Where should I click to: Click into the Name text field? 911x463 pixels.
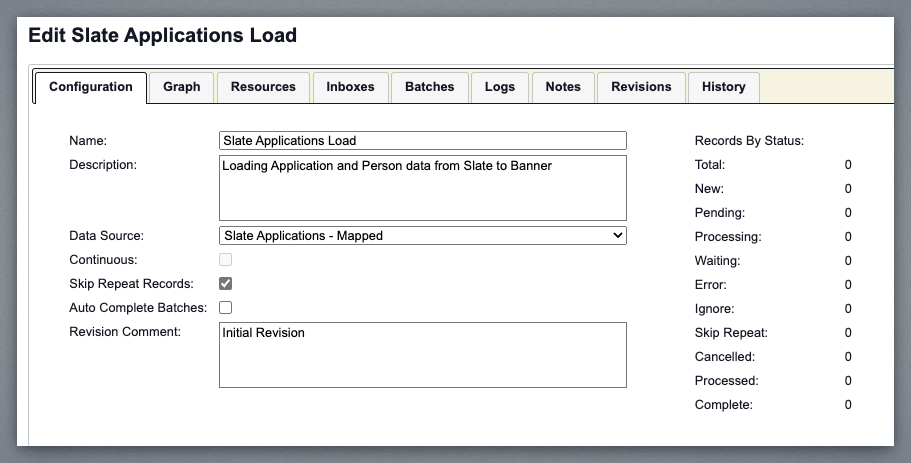tap(422, 141)
